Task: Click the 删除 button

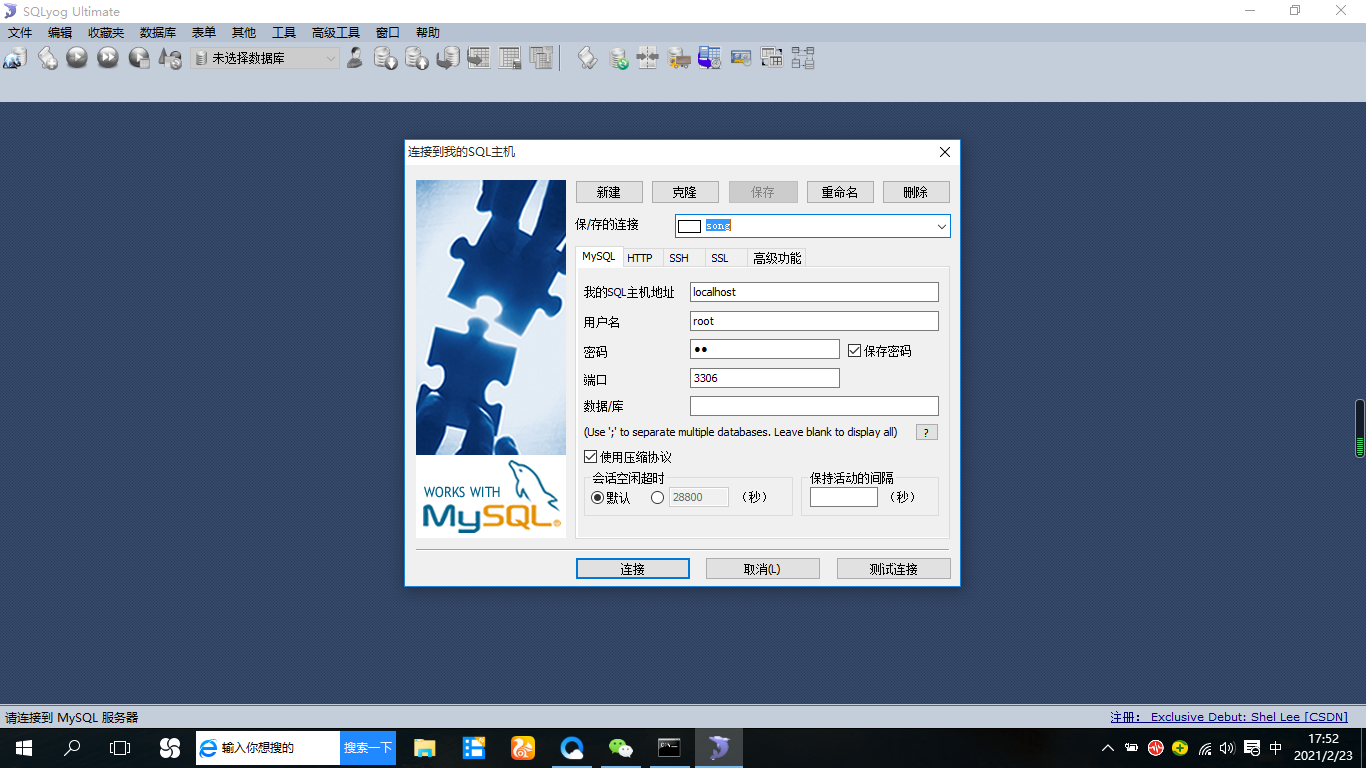Action: (x=916, y=192)
